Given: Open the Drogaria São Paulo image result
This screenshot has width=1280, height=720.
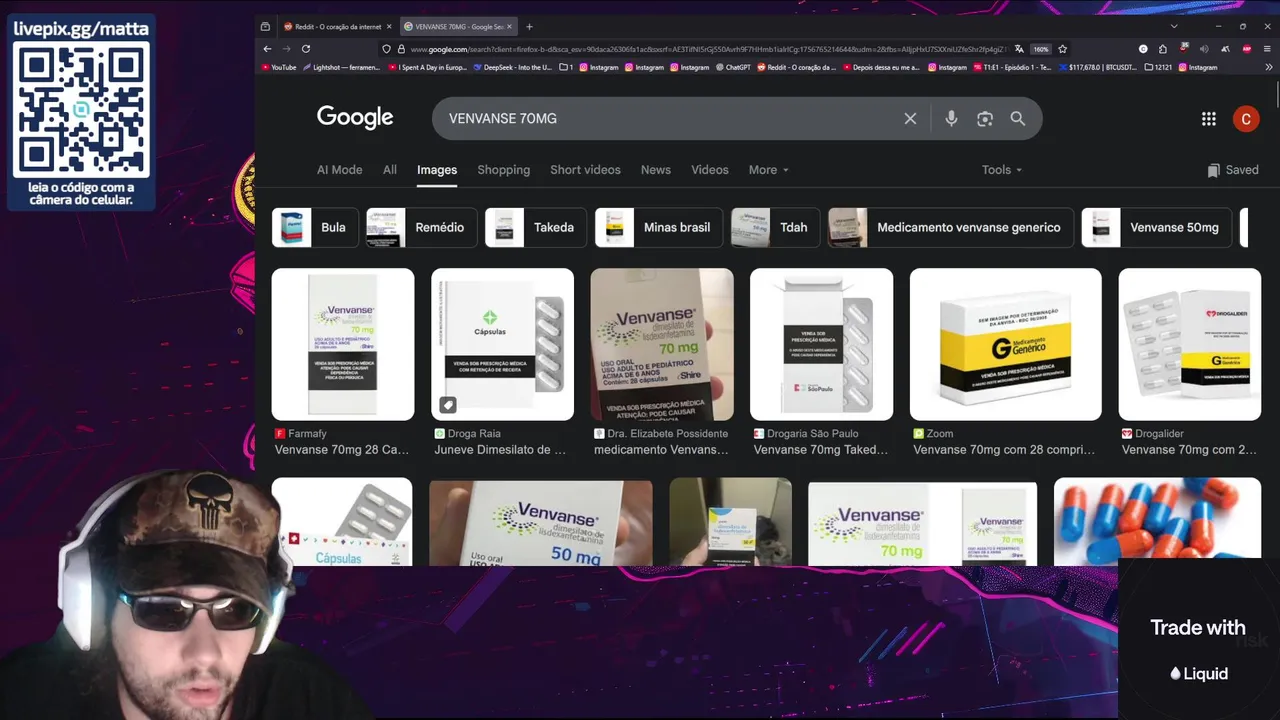Looking at the screenshot, I should coord(822,344).
